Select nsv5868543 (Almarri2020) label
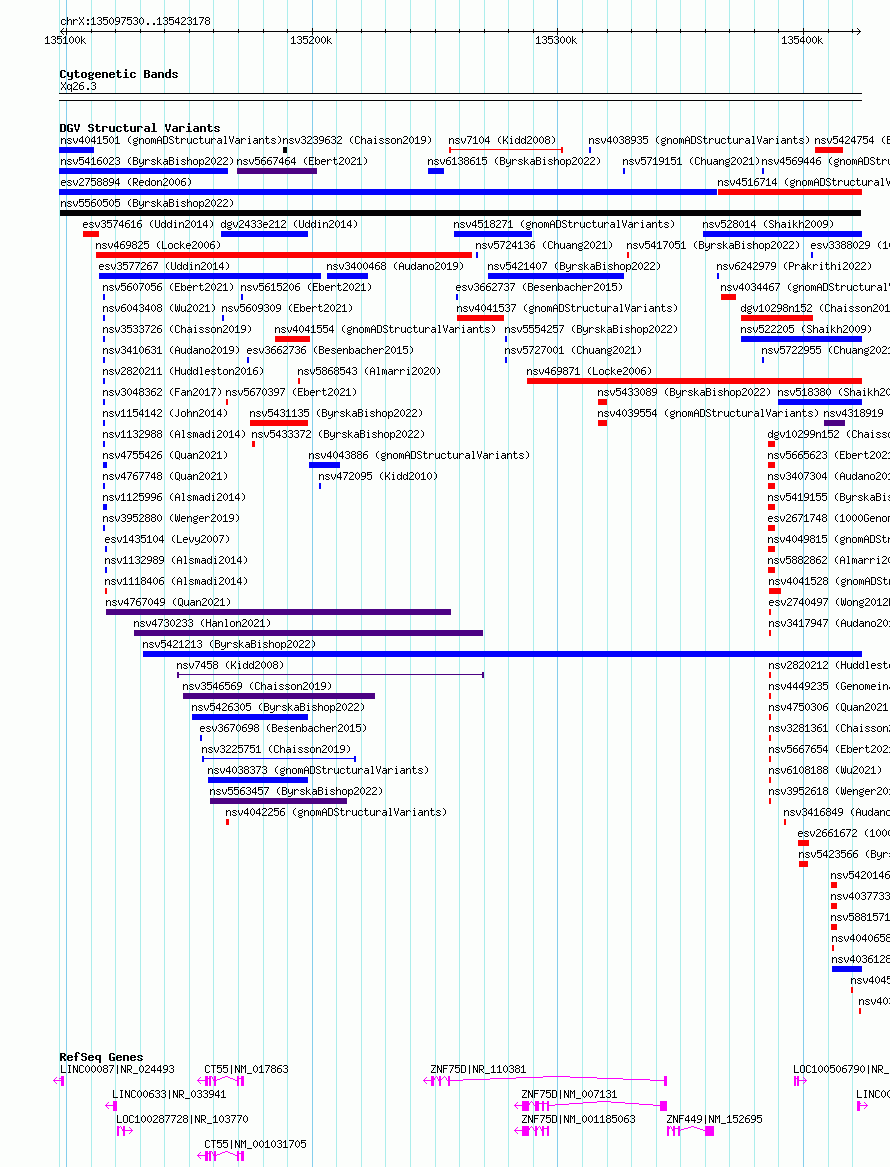890x1167 pixels. (x=369, y=371)
